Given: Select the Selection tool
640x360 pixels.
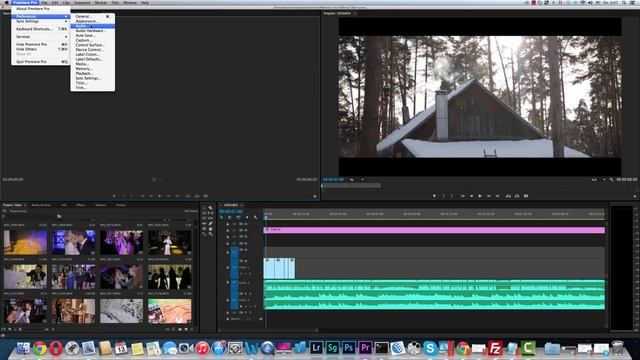Looking at the screenshot, I should point(204,208).
